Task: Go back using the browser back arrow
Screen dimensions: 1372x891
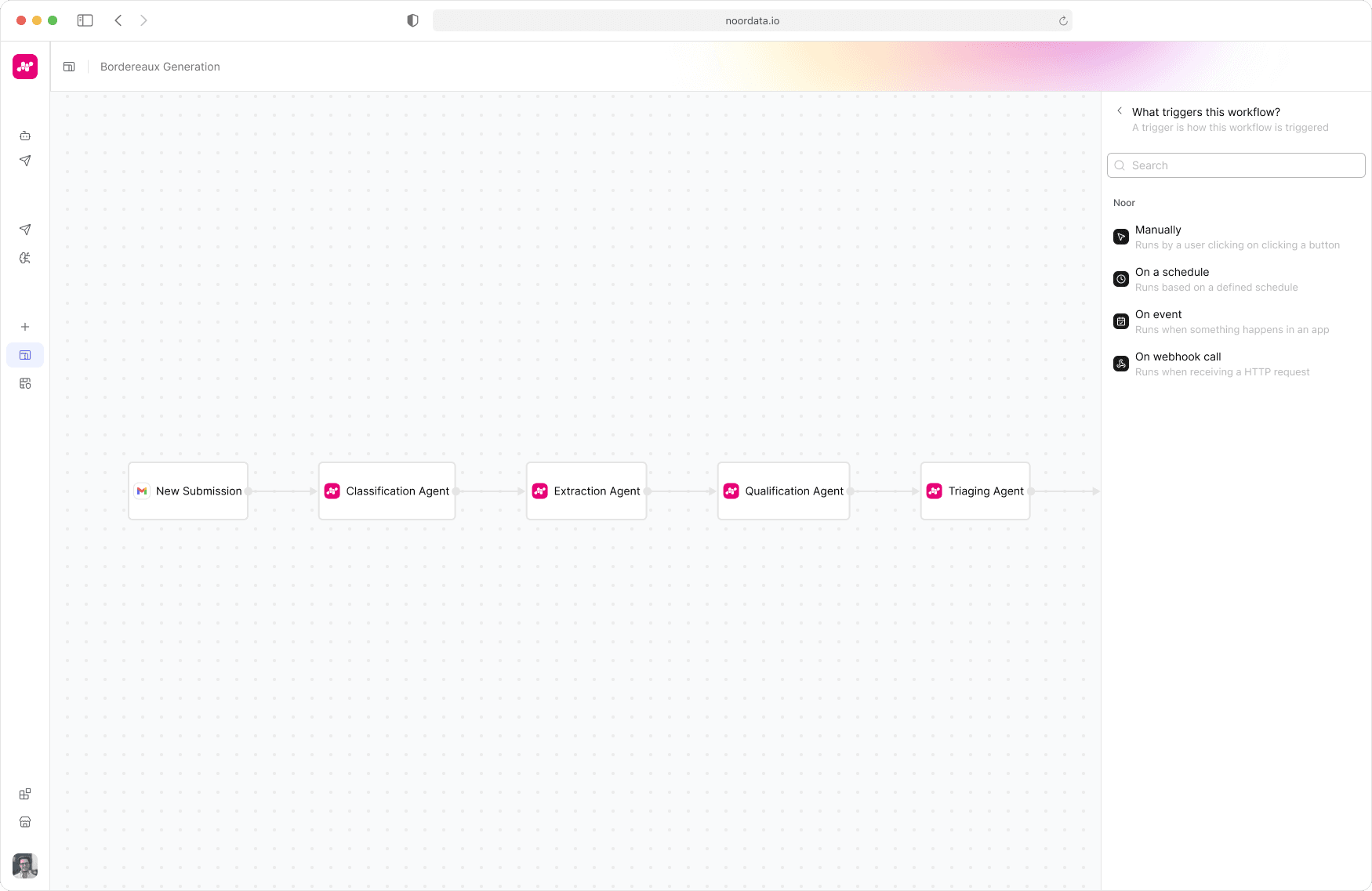Action: tap(118, 20)
